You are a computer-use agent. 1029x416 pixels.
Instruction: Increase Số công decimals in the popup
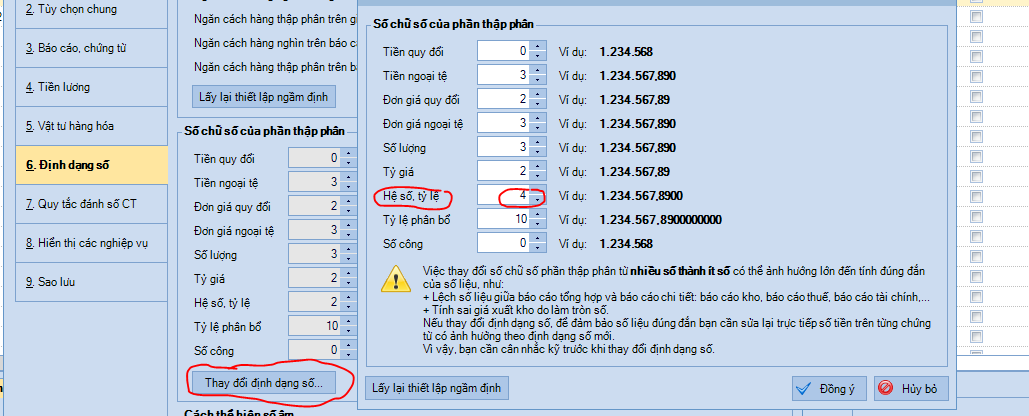click(539, 238)
